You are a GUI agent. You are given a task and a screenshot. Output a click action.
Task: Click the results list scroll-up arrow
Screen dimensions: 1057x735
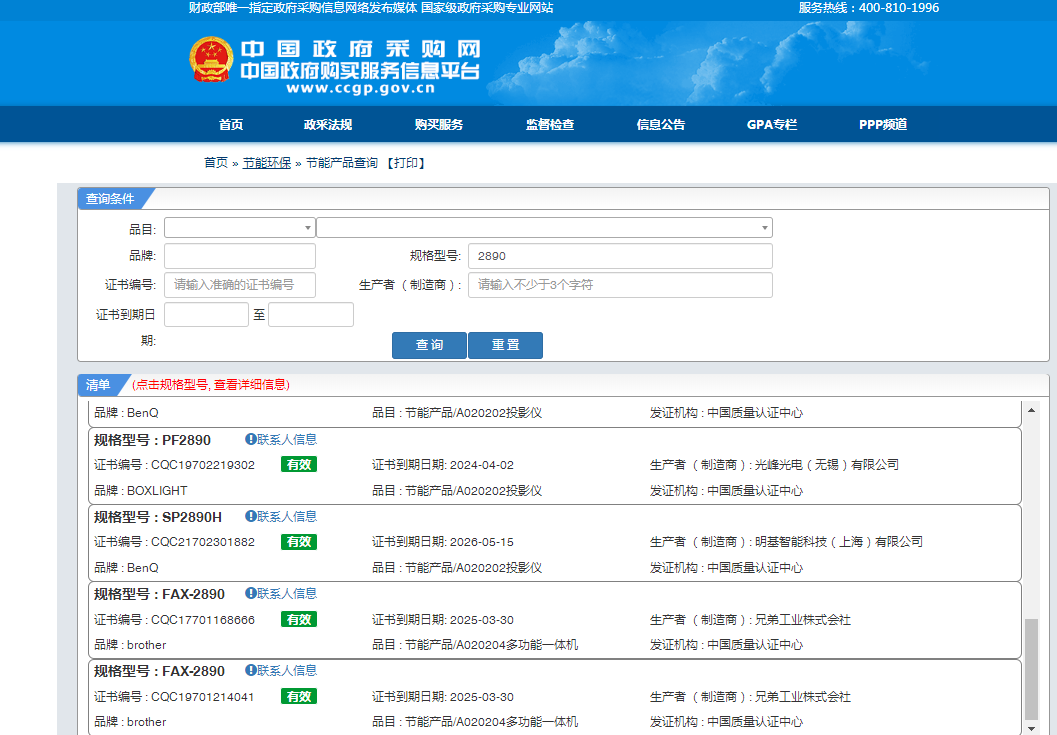(1031, 410)
